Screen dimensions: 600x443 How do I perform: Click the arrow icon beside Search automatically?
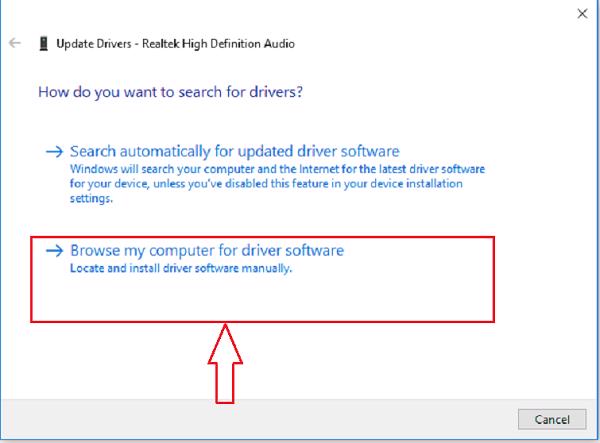(54, 152)
